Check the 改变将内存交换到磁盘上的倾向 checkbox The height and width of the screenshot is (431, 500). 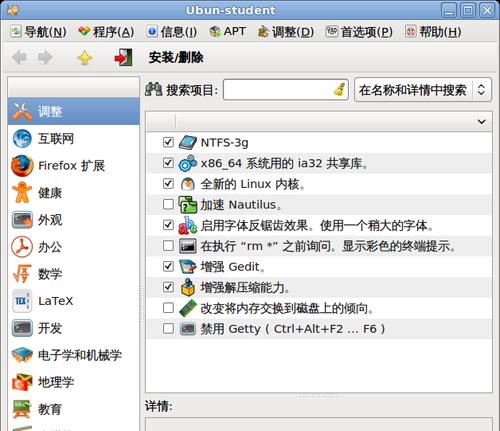[x=168, y=308]
